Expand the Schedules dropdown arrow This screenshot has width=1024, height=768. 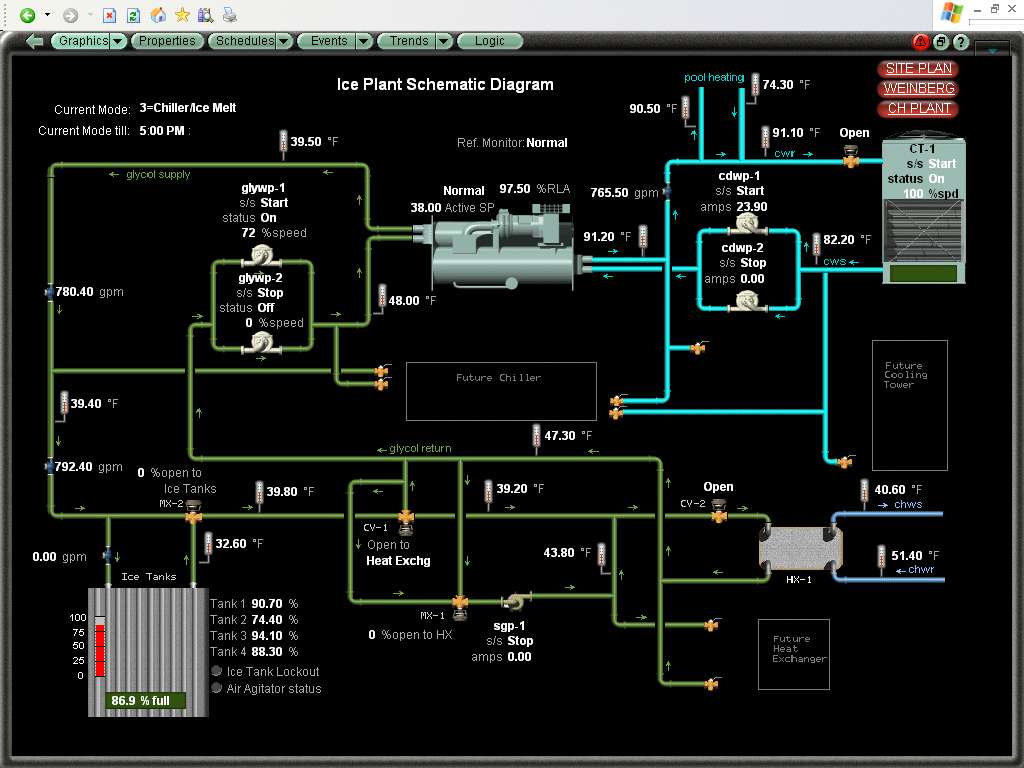click(284, 42)
